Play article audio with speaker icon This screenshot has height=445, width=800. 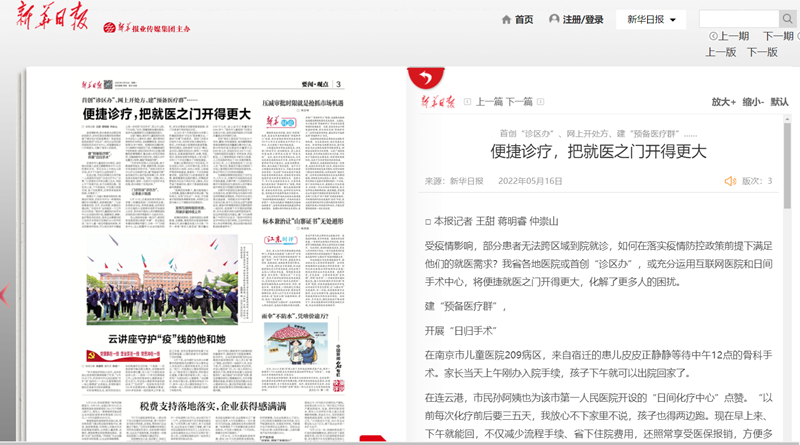(x=730, y=181)
